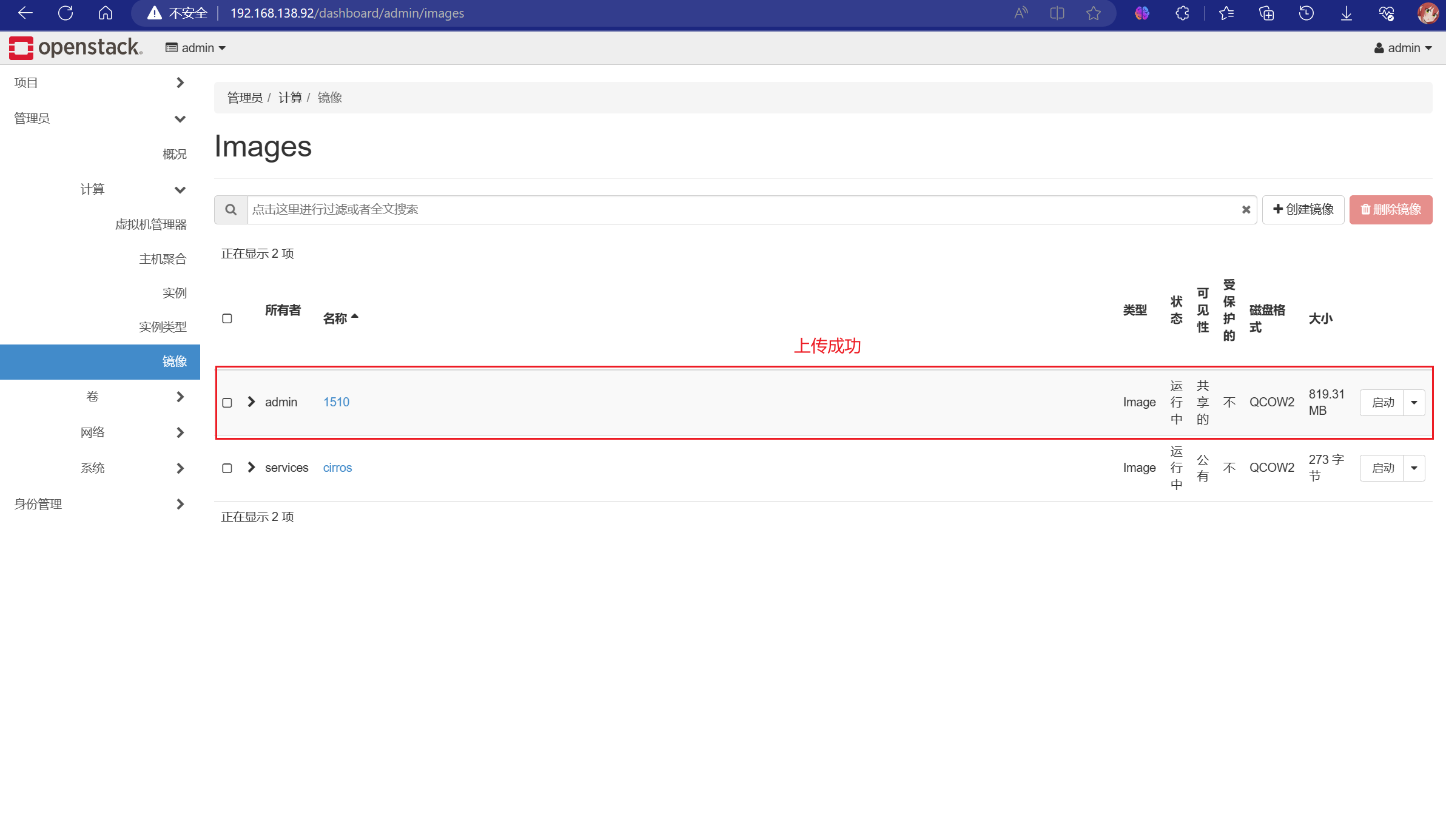Select the cirros image checkbox
The width and height of the screenshot is (1446, 840).
click(x=227, y=468)
